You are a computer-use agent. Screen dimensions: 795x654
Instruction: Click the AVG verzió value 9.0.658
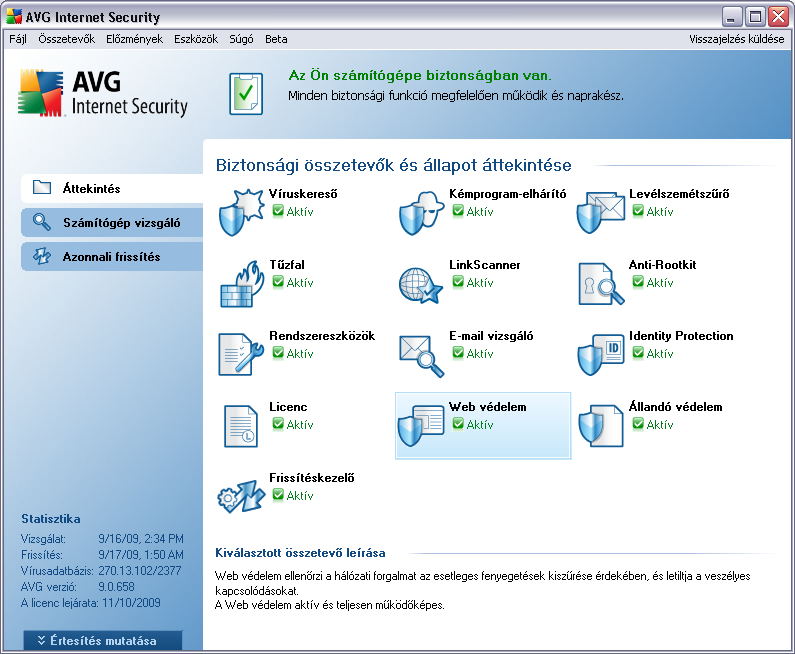[x=116, y=587]
